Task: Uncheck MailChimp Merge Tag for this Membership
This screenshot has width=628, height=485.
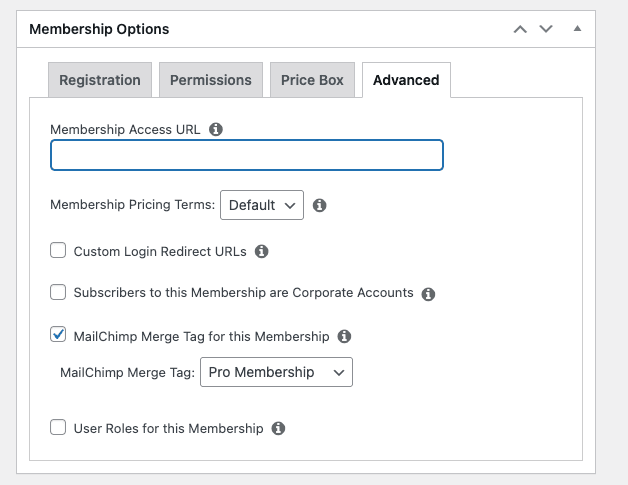Action: (x=58, y=335)
